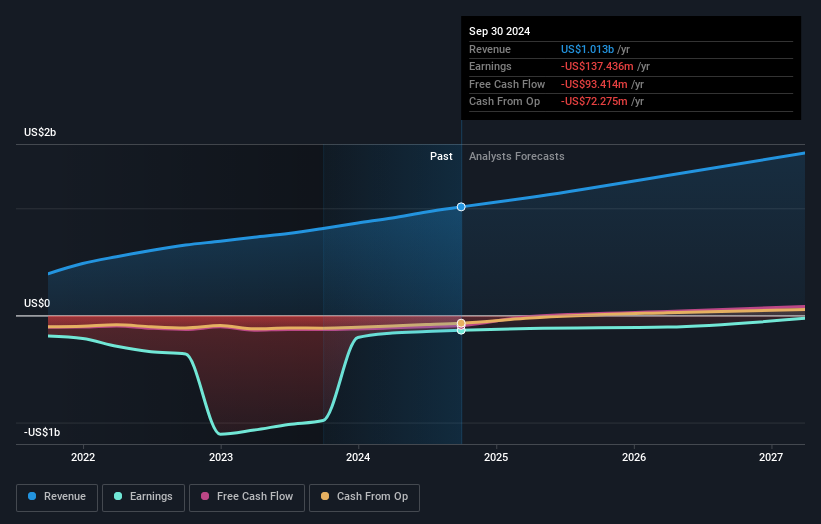The width and height of the screenshot is (821, 524).
Task: Click the -US$93.414m free cash flow value
Action: point(594,84)
